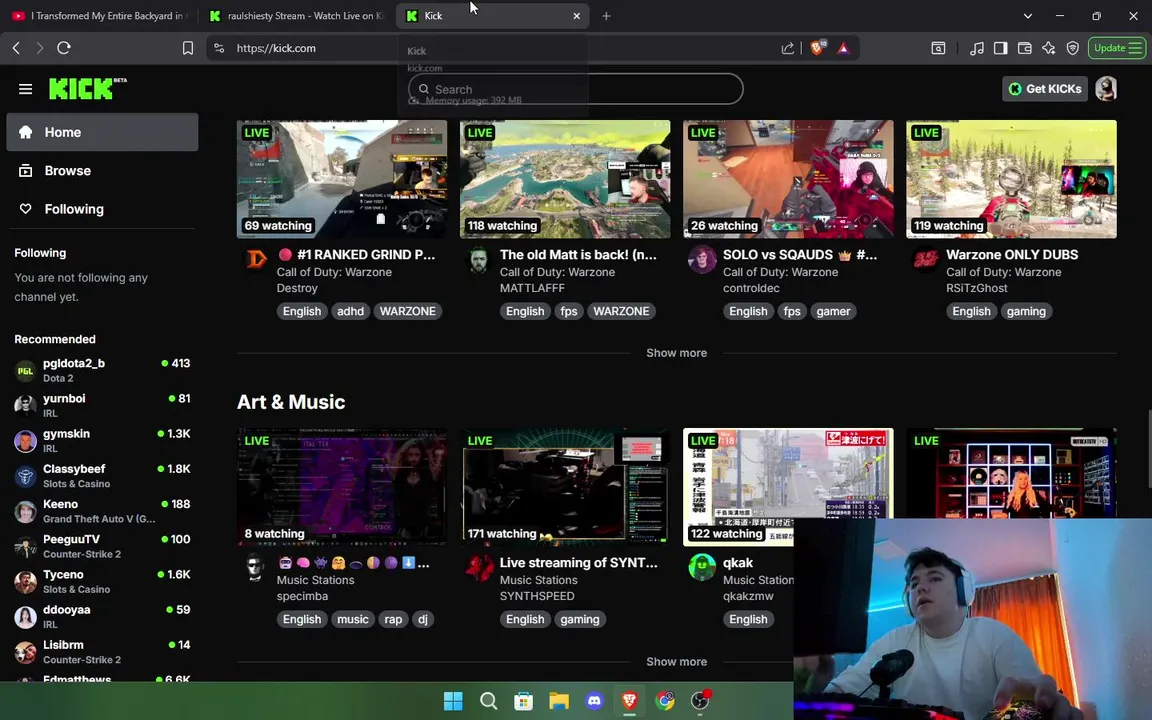Click the Brave Rewards triangle icon
This screenshot has width=1152, height=720.
tap(843, 48)
